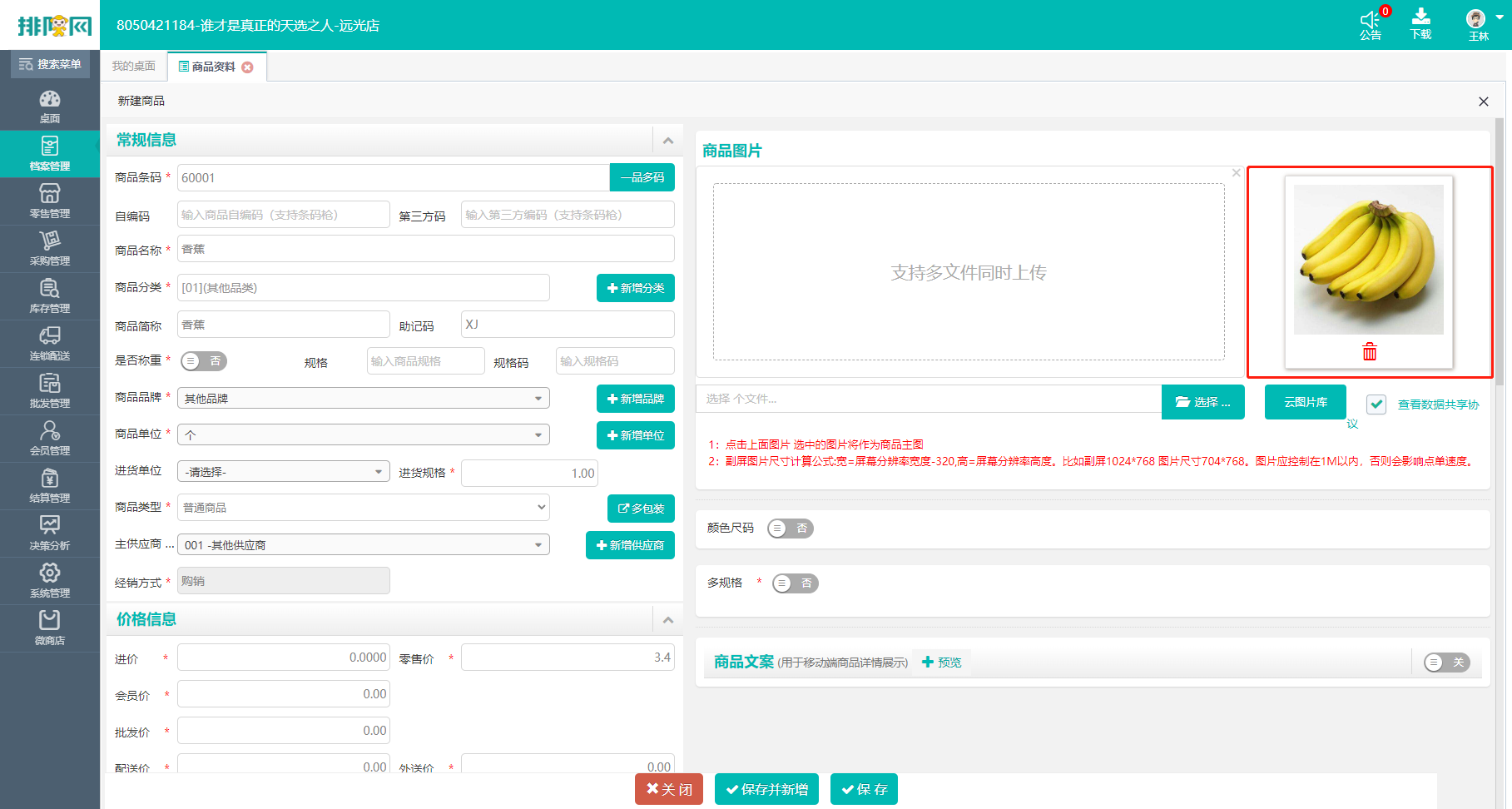Click the 一品多码 button
Viewport: 1512px width, 809px height.
(x=642, y=178)
